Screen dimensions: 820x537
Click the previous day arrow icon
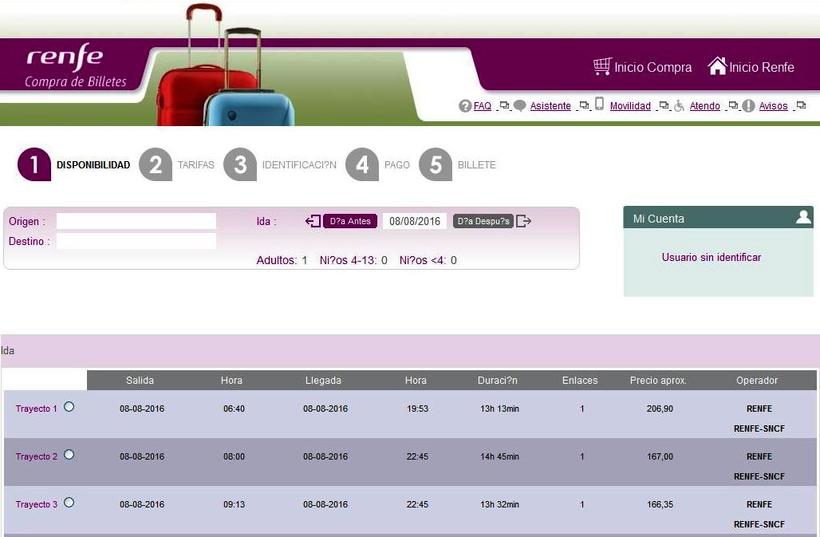[313, 221]
